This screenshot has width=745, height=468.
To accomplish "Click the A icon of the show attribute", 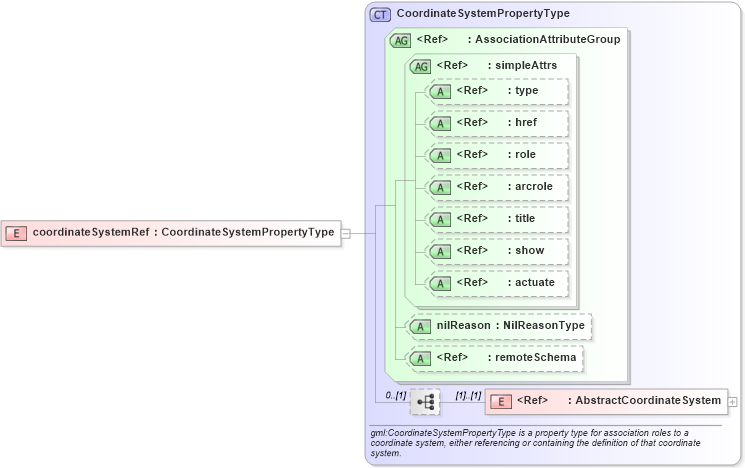I will (439, 252).
